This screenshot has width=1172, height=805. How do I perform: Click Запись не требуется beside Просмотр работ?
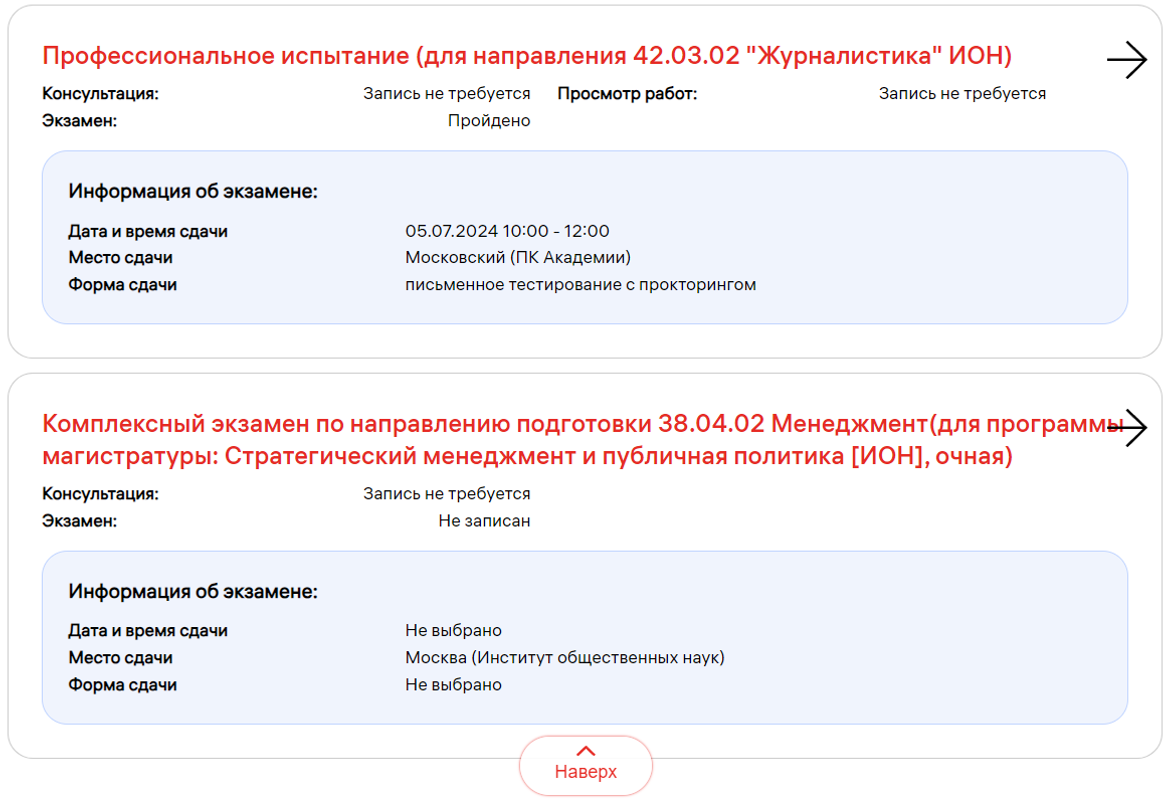[x=962, y=94]
